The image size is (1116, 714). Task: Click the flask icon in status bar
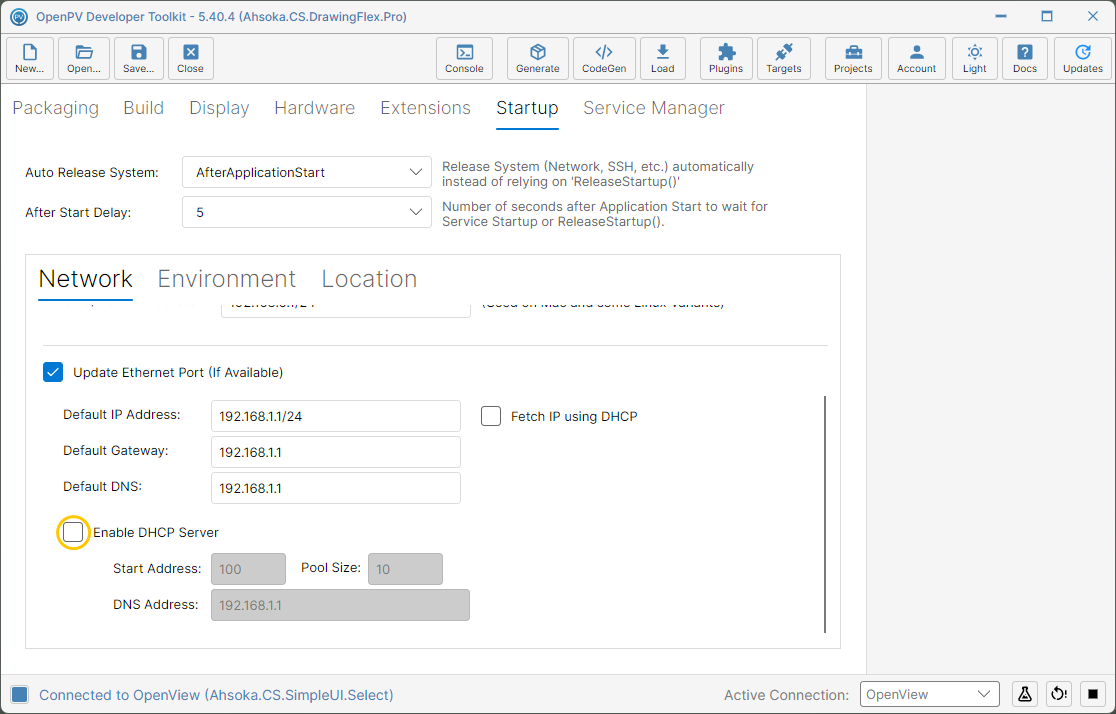[1025, 694]
